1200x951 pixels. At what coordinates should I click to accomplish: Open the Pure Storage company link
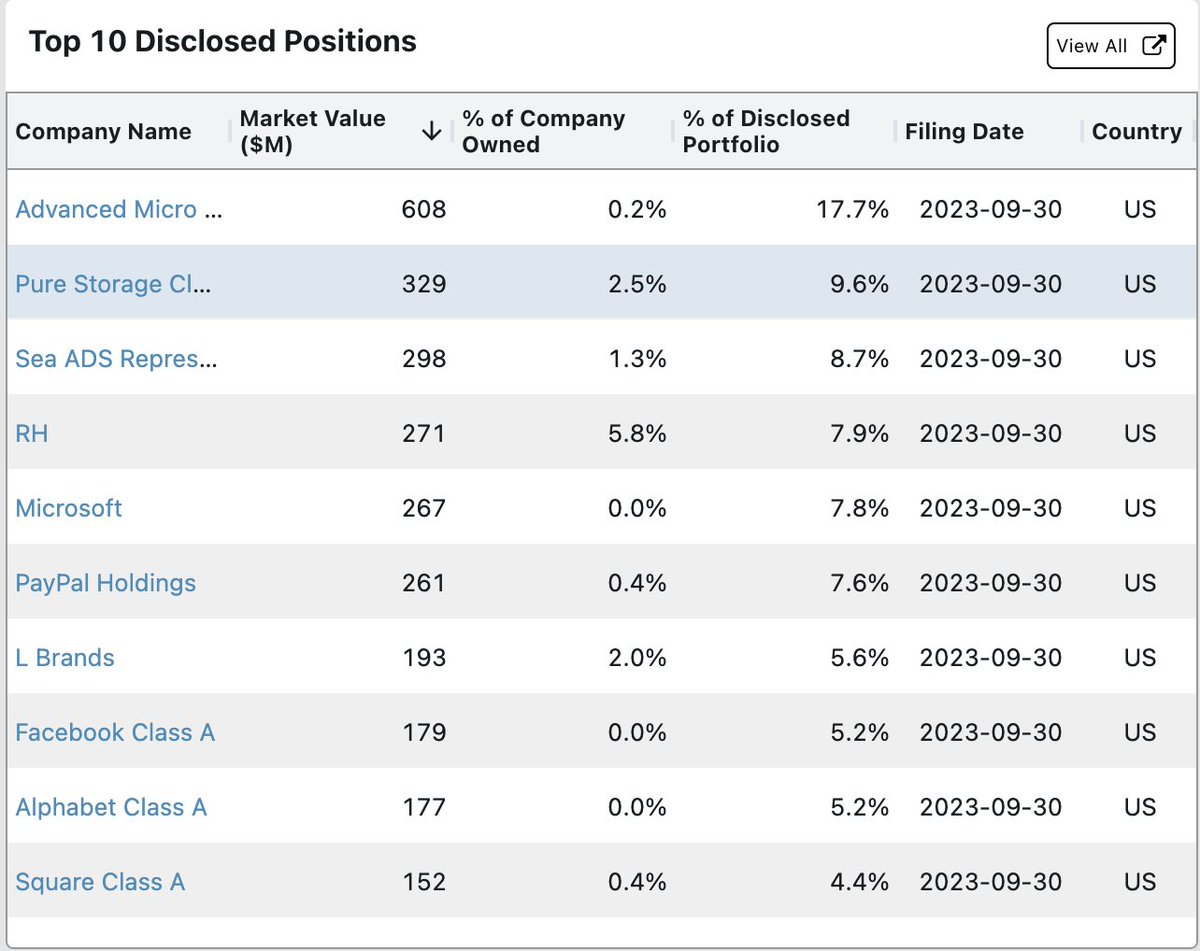(114, 284)
